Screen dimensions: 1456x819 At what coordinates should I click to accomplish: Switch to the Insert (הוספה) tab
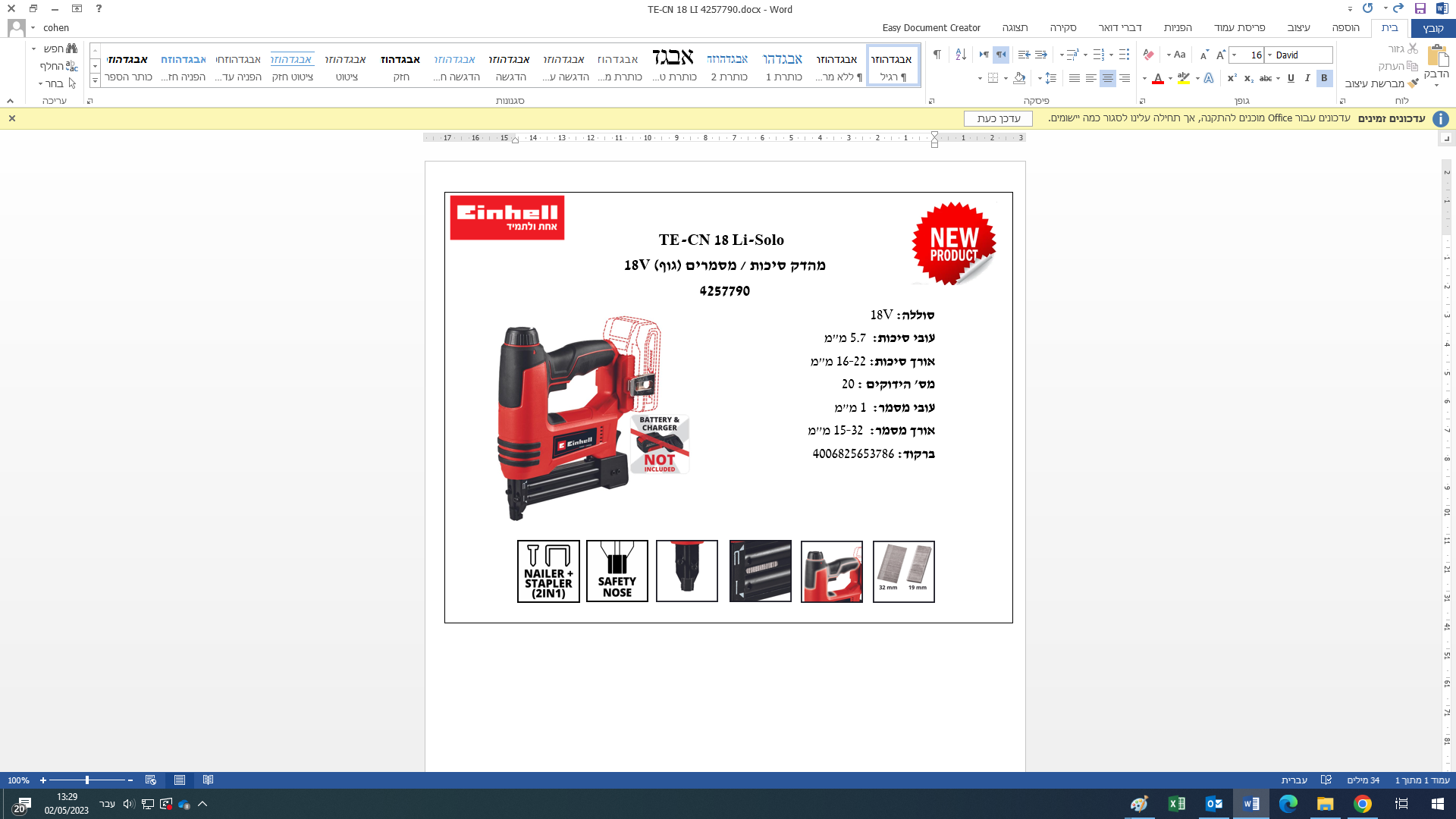pos(1345,28)
